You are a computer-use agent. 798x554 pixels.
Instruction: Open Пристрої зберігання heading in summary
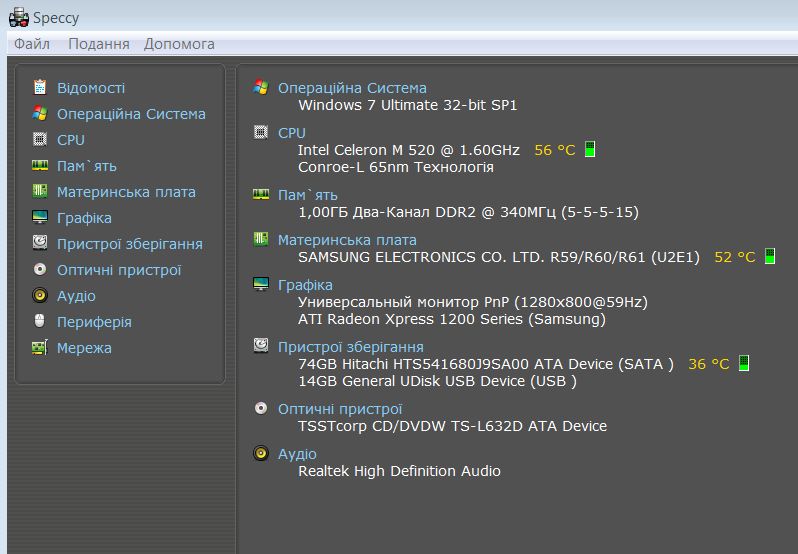point(350,347)
